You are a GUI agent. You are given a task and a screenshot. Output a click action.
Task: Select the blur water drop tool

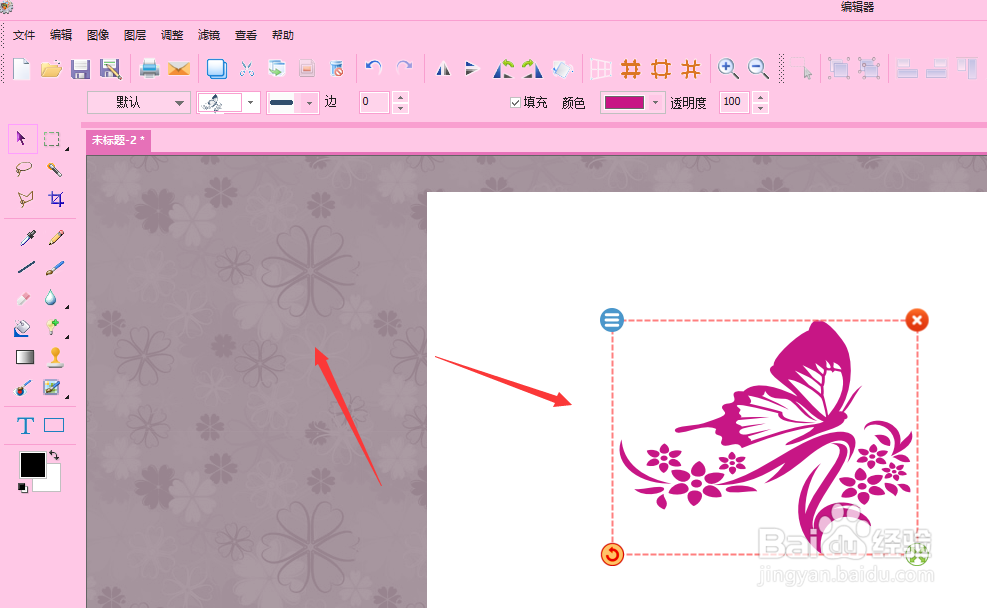click(x=50, y=298)
